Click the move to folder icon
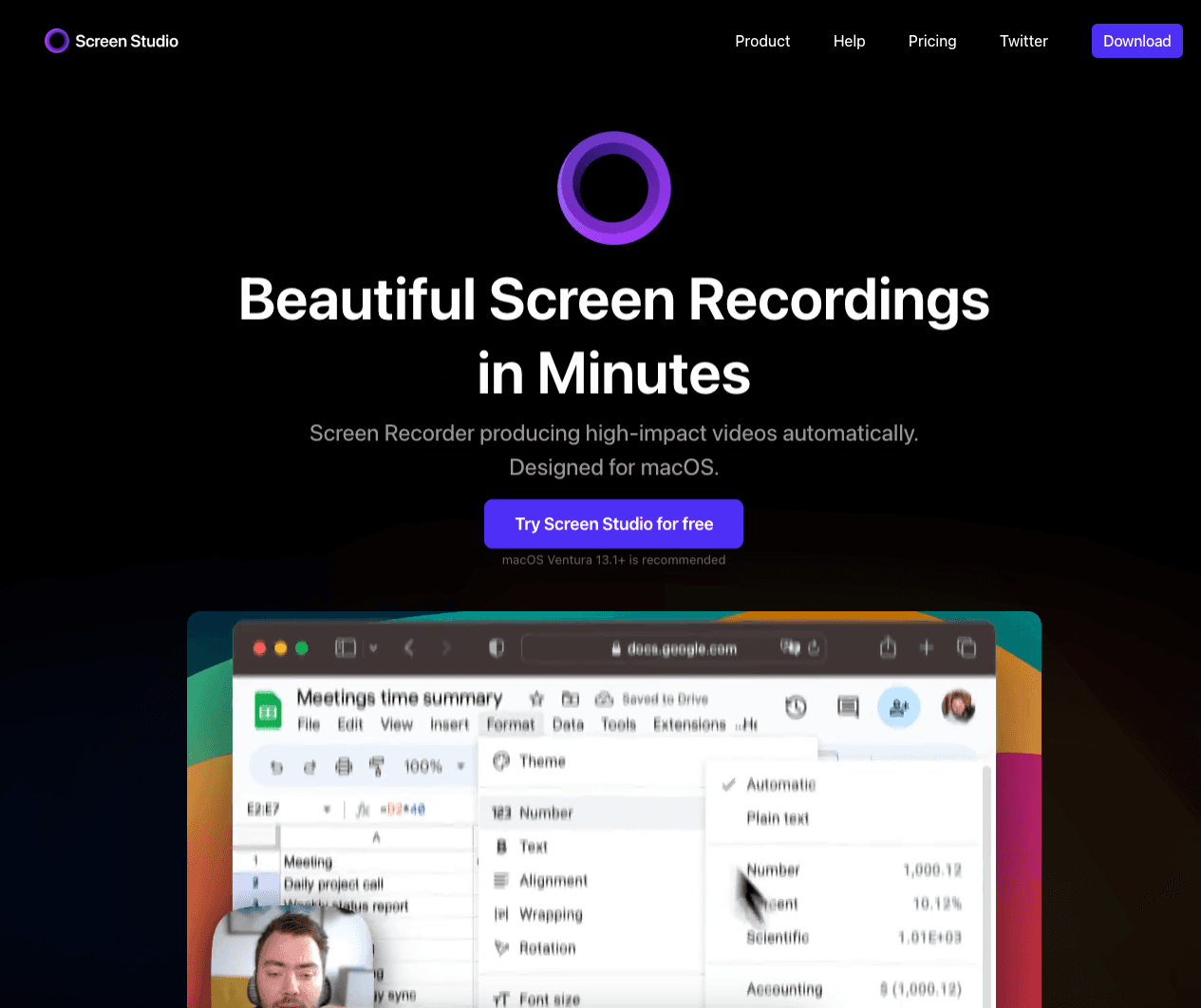1201x1008 pixels. [571, 699]
